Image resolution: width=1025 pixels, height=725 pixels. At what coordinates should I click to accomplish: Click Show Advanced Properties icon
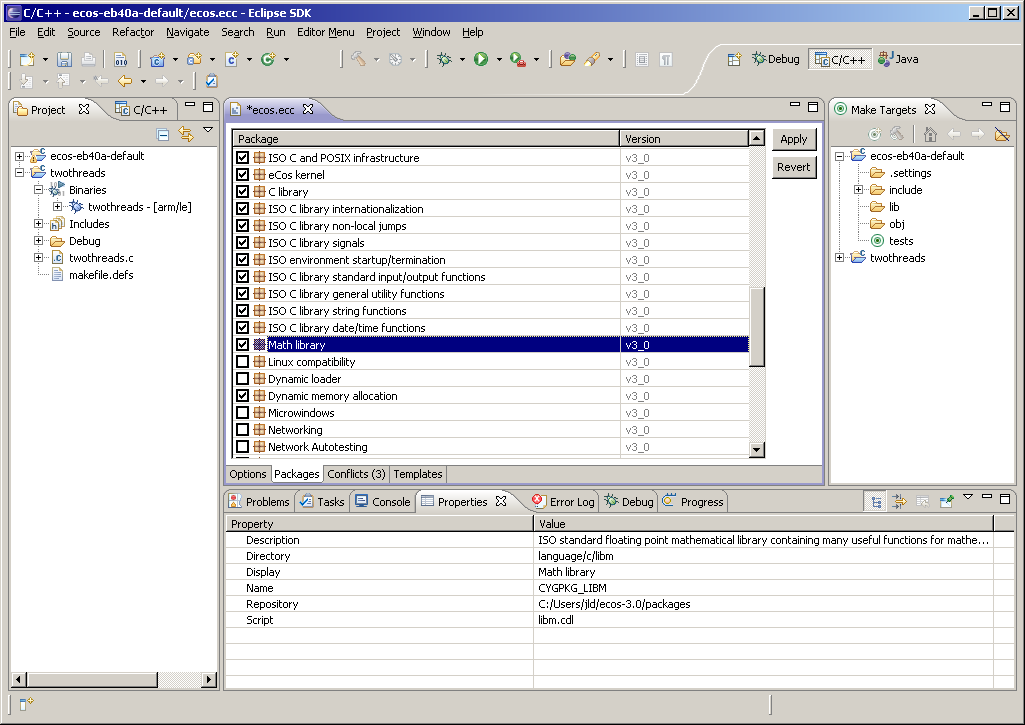899,502
